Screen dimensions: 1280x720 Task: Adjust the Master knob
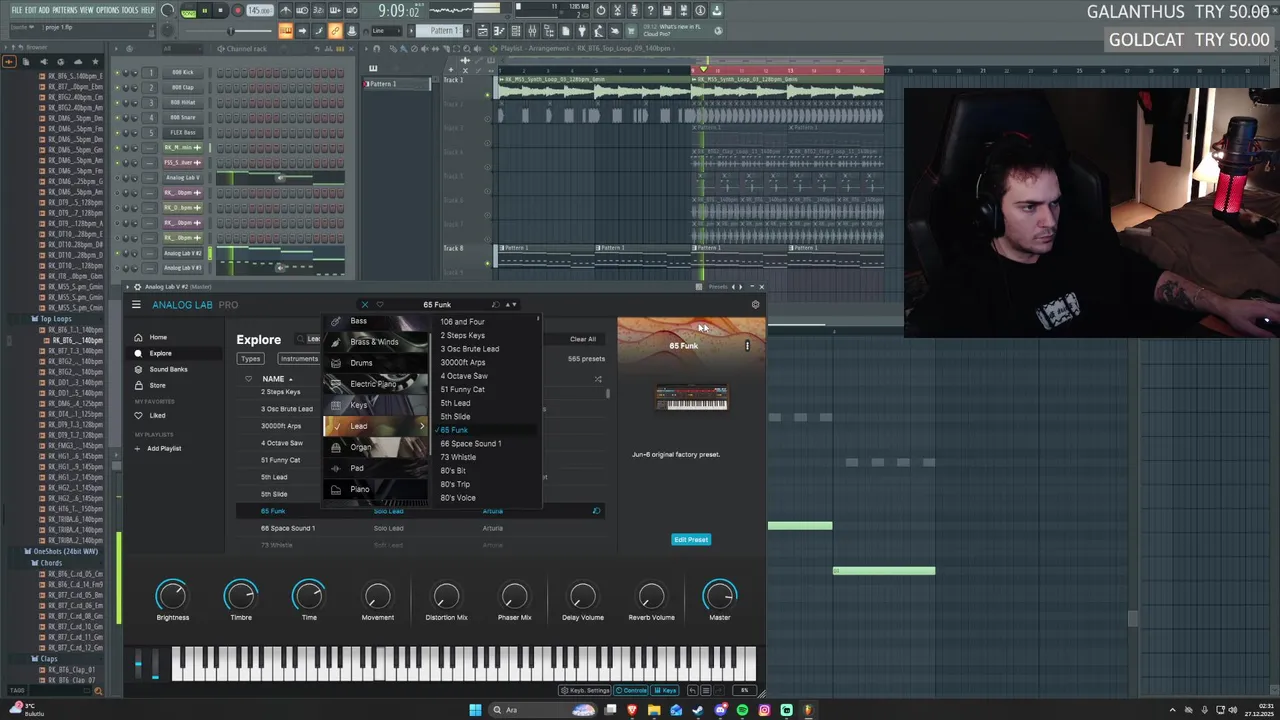[720, 596]
